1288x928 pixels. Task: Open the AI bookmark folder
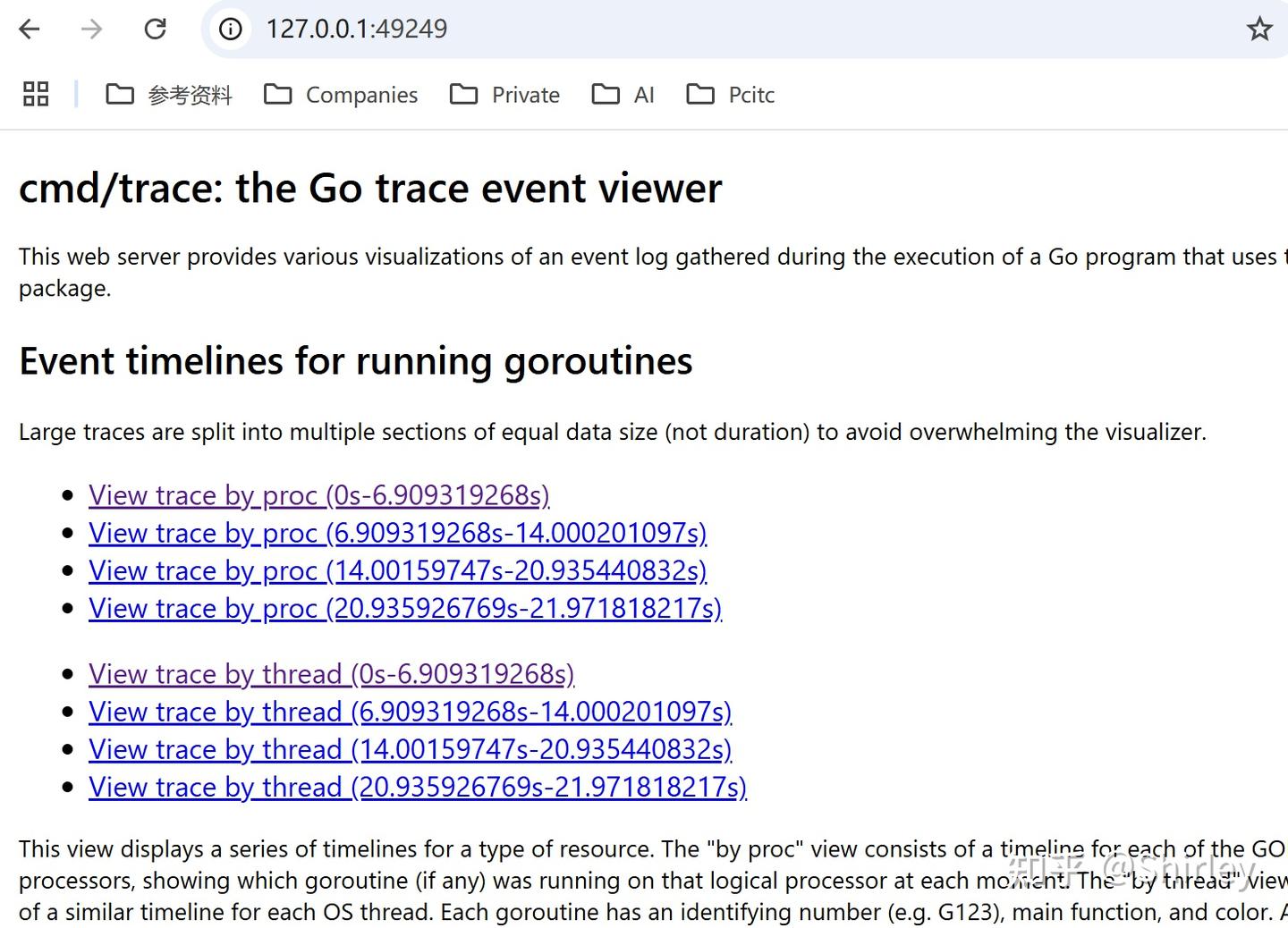click(x=623, y=95)
